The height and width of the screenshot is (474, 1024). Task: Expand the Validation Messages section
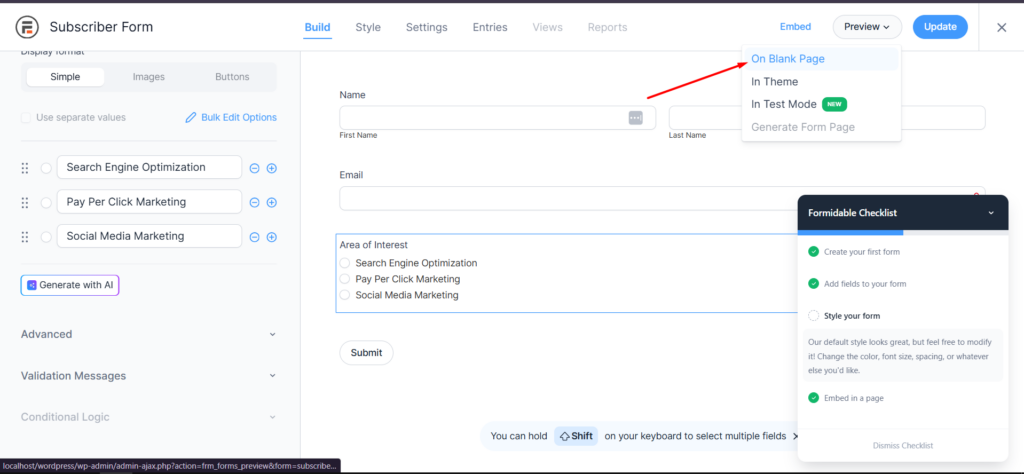point(148,376)
